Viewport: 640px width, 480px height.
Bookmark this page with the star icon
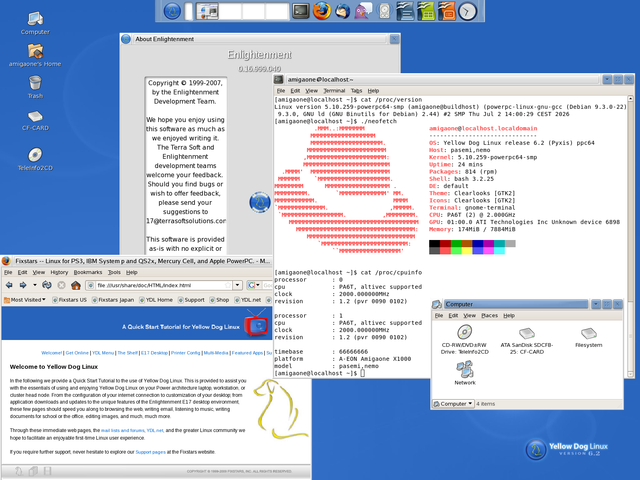pyautogui.click(x=228, y=285)
